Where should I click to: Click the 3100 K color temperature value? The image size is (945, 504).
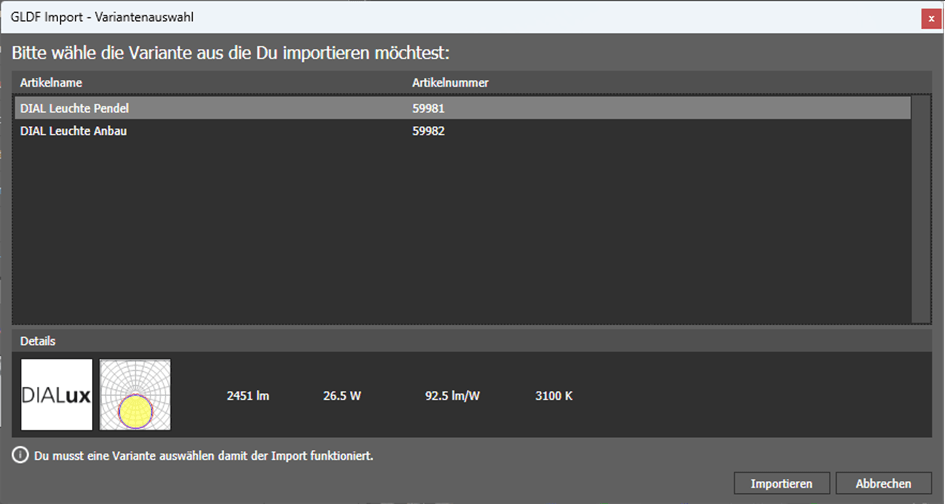[x=554, y=396]
